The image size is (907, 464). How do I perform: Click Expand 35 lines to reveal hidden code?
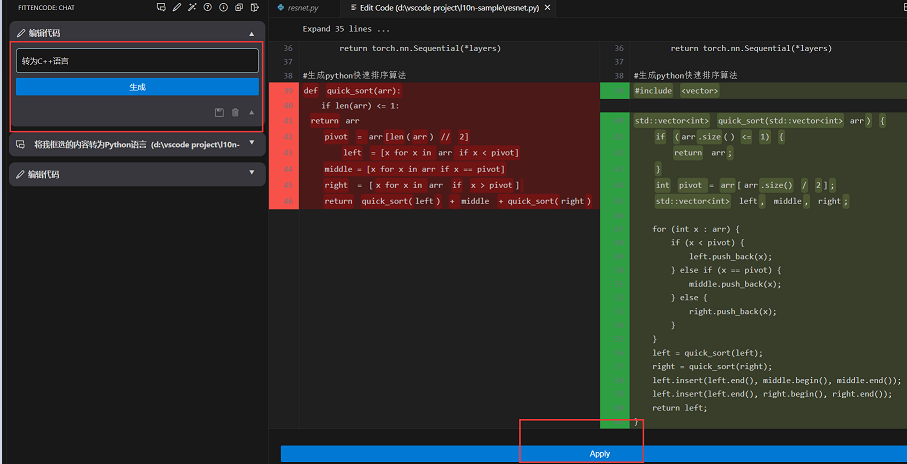346,29
